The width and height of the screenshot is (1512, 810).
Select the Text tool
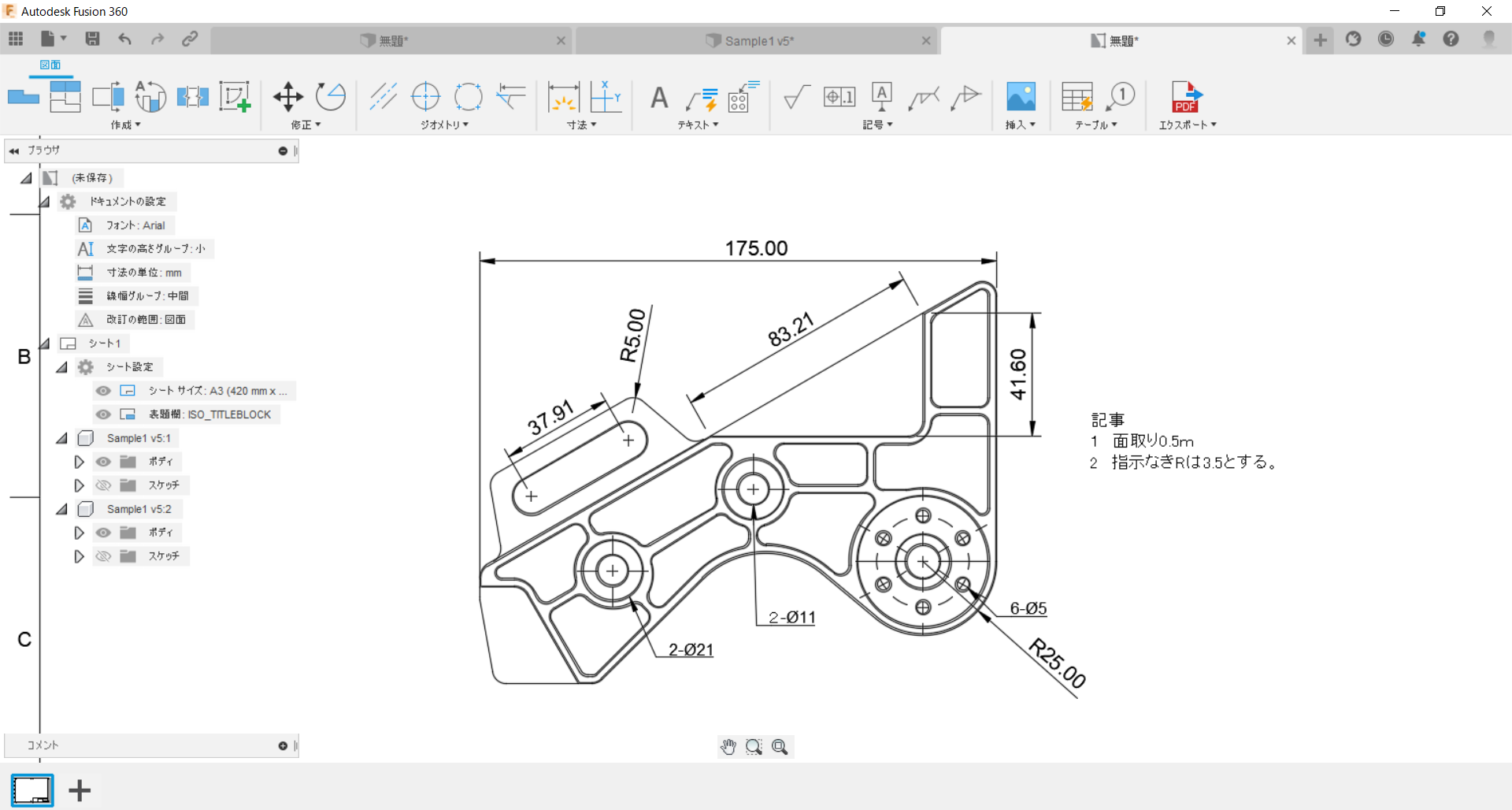pos(659,98)
